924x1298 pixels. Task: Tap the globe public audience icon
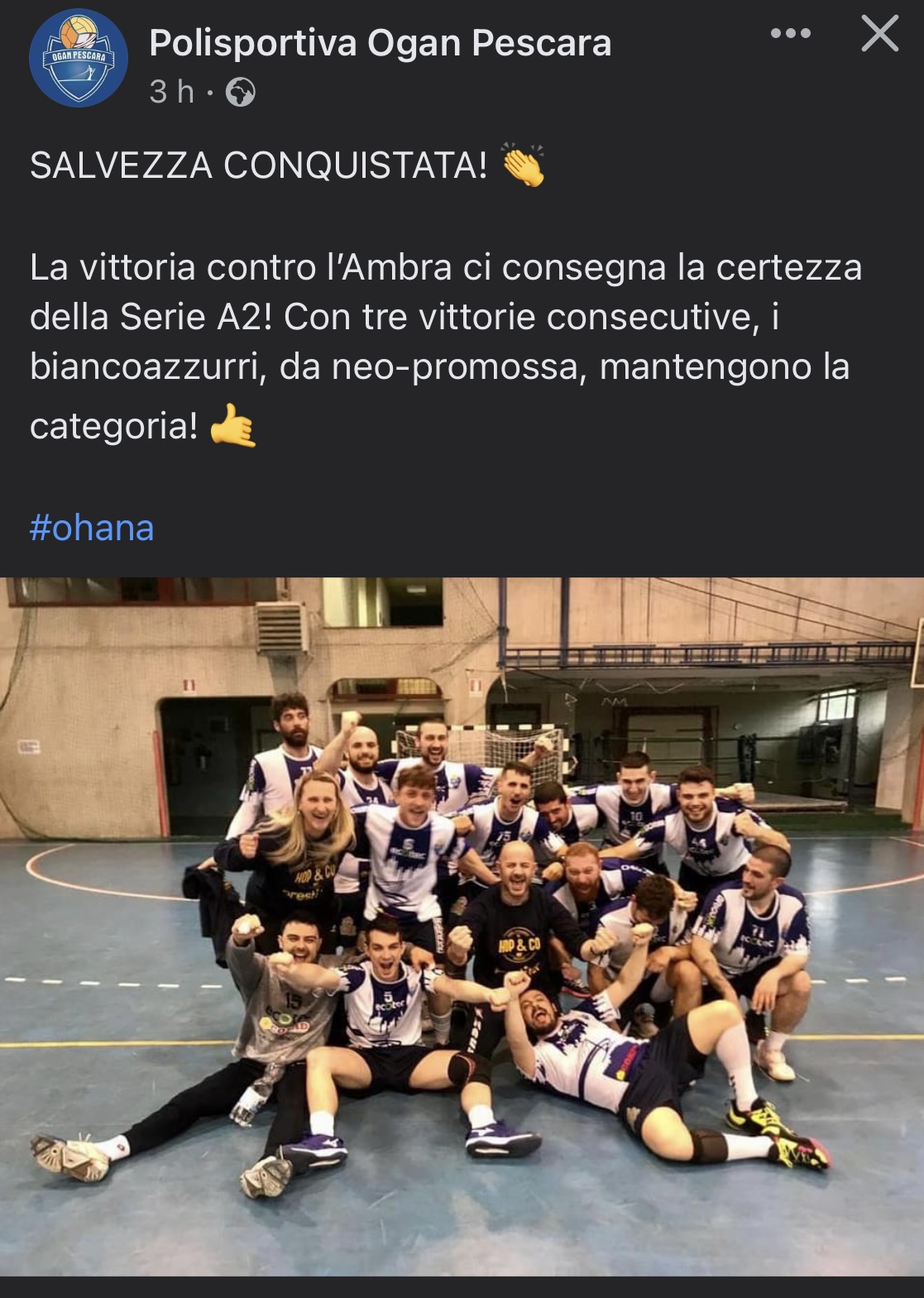click(241, 92)
